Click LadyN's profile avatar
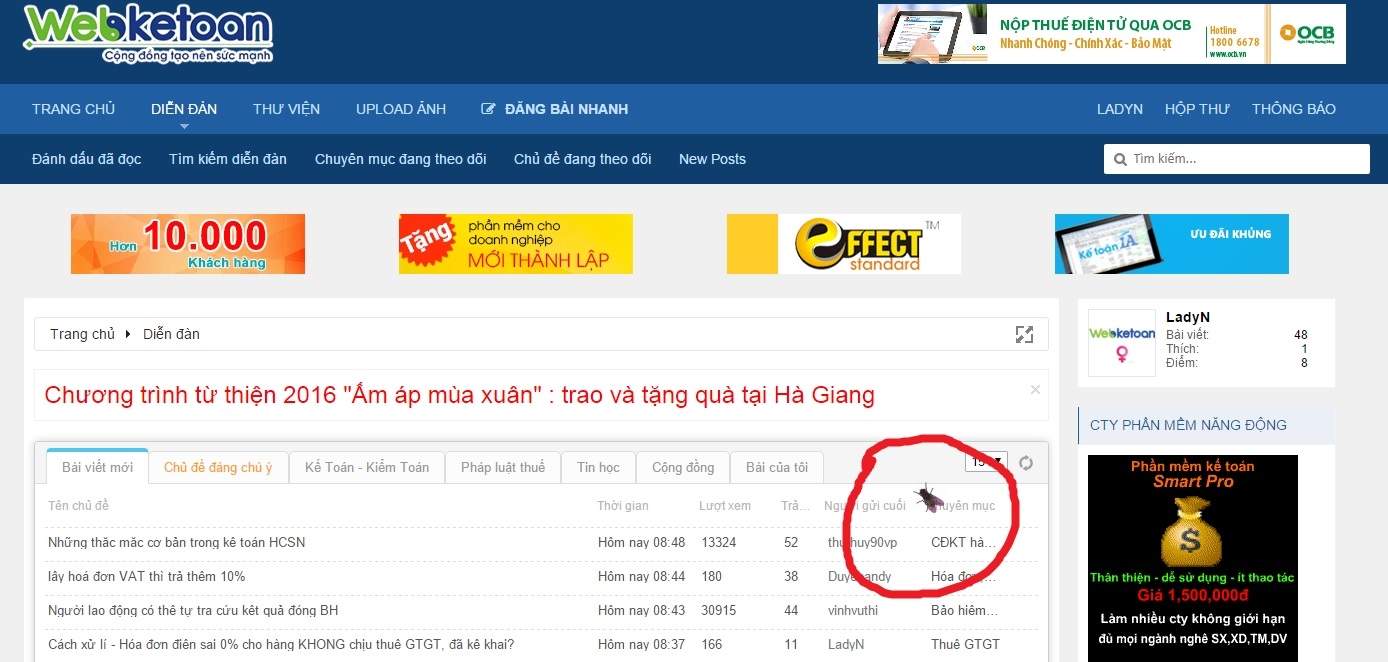Screen dimensions: 1388x662 pyautogui.click(x=1121, y=343)
